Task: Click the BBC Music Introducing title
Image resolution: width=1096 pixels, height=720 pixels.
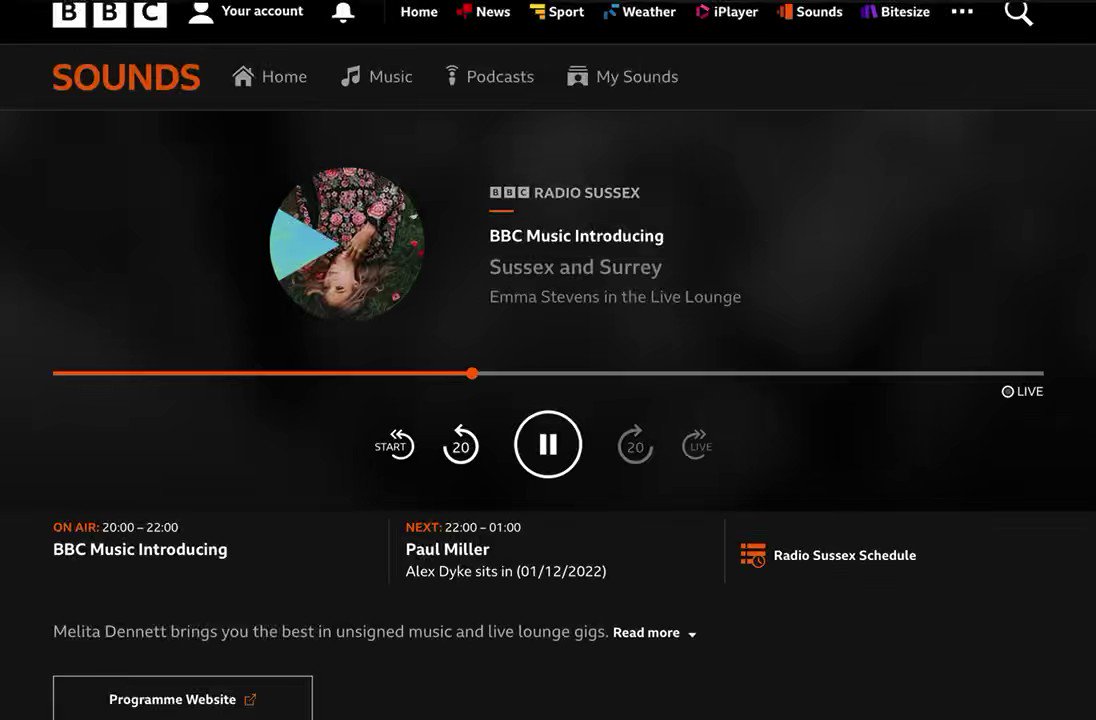Action: (577, 236)
